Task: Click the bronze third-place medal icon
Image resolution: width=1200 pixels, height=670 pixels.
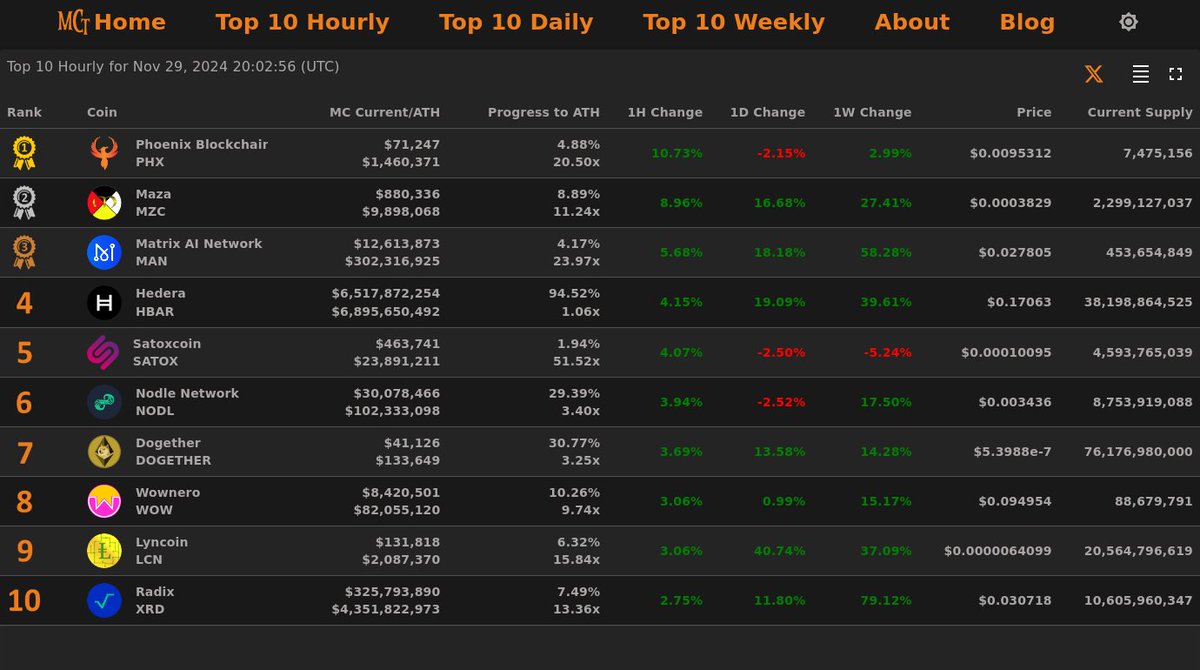Action: (x=24, y=252)
